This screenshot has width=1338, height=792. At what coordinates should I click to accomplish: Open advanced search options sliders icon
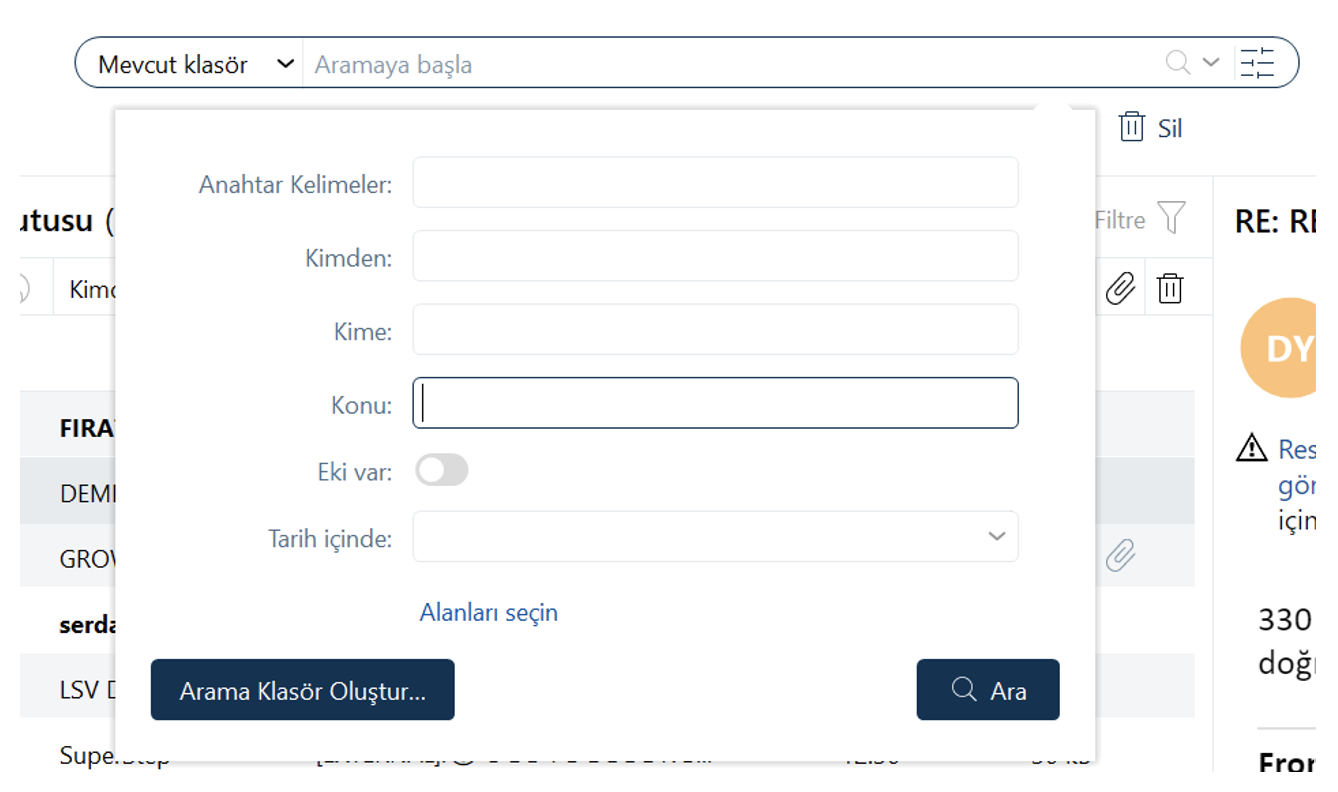1258,63
